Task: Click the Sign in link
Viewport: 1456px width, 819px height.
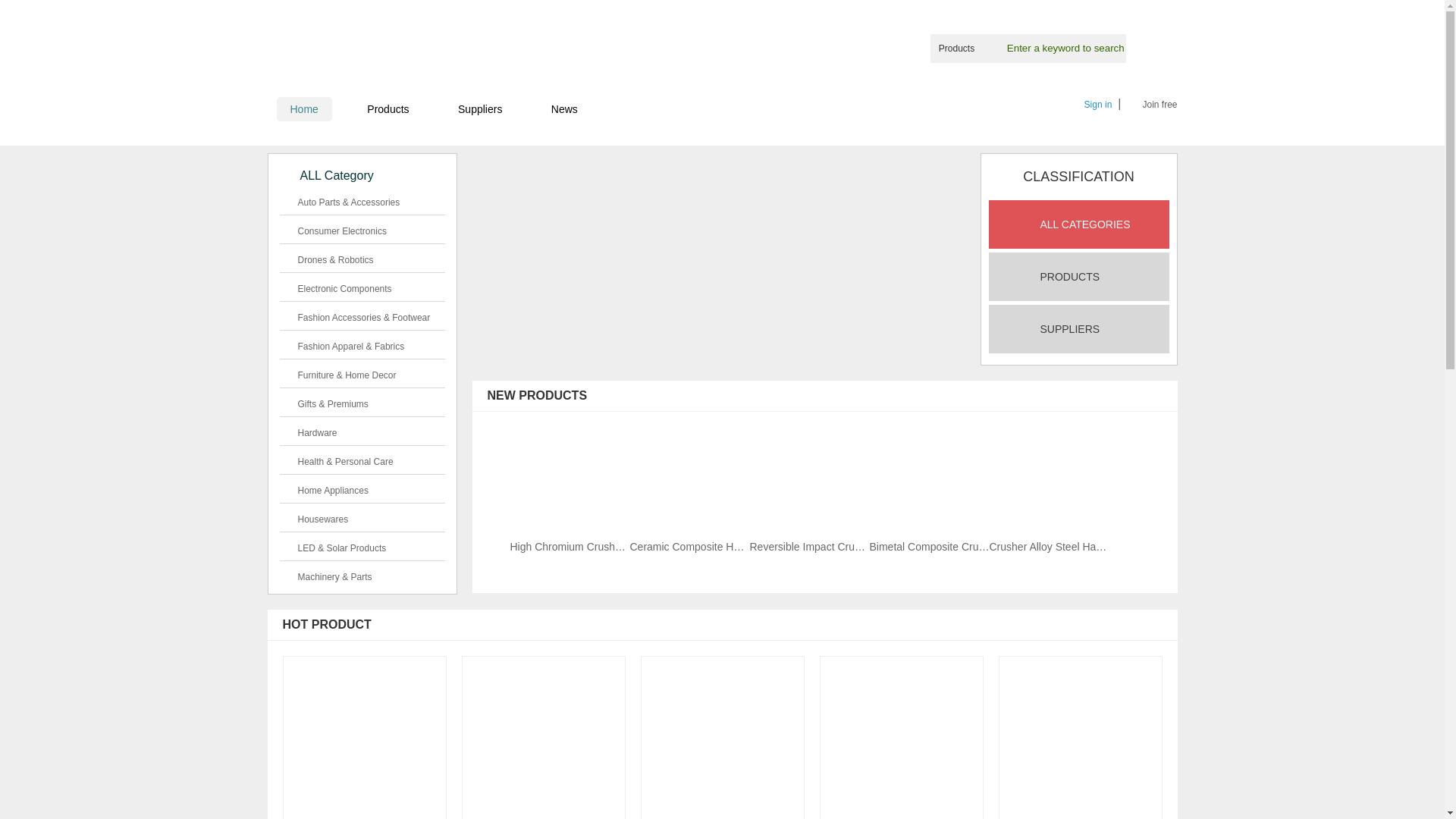Action: 1097,105
